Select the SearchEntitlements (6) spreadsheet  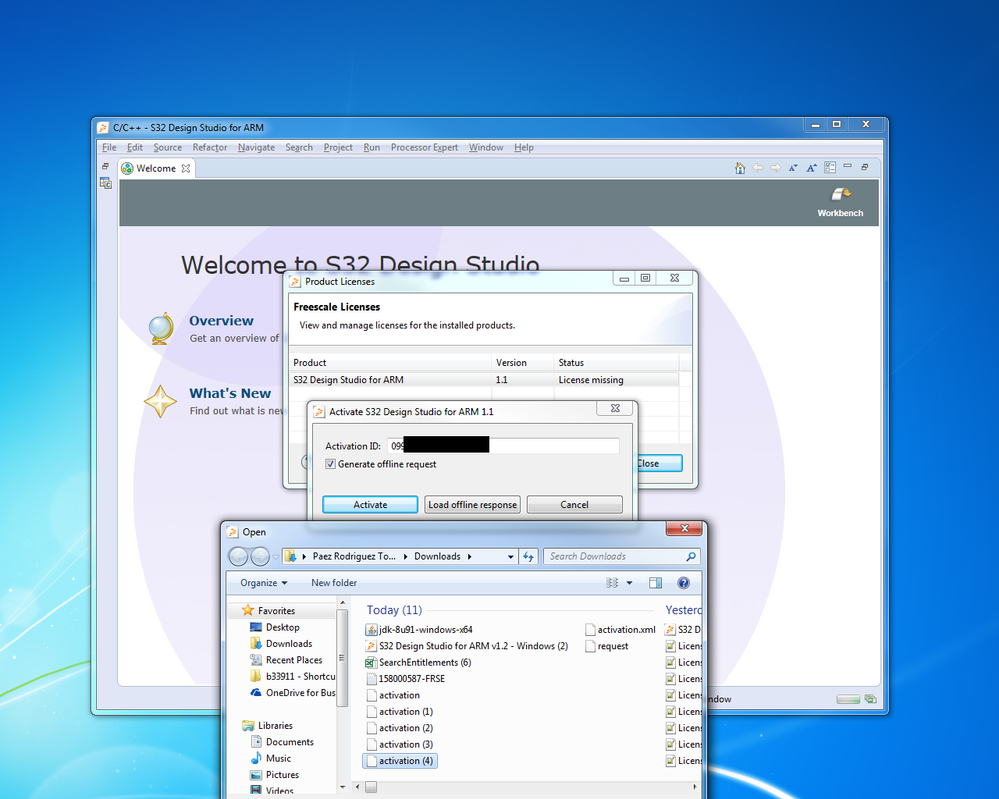(418, 663)
